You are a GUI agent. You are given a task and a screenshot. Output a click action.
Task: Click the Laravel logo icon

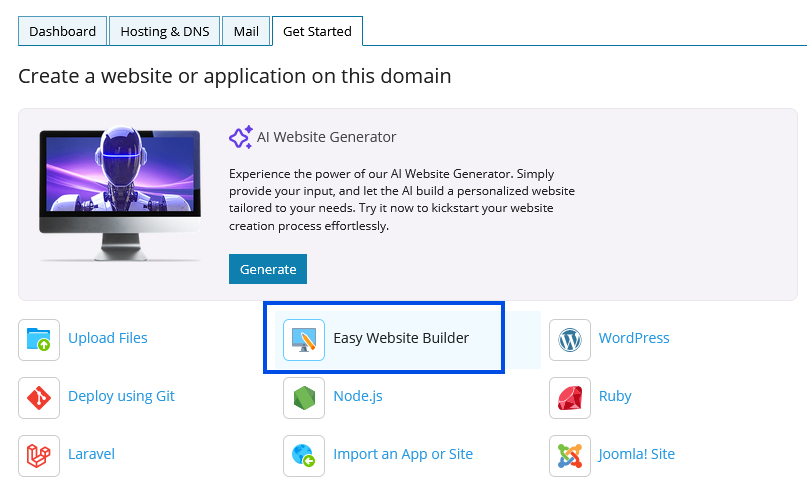point(39,456)
